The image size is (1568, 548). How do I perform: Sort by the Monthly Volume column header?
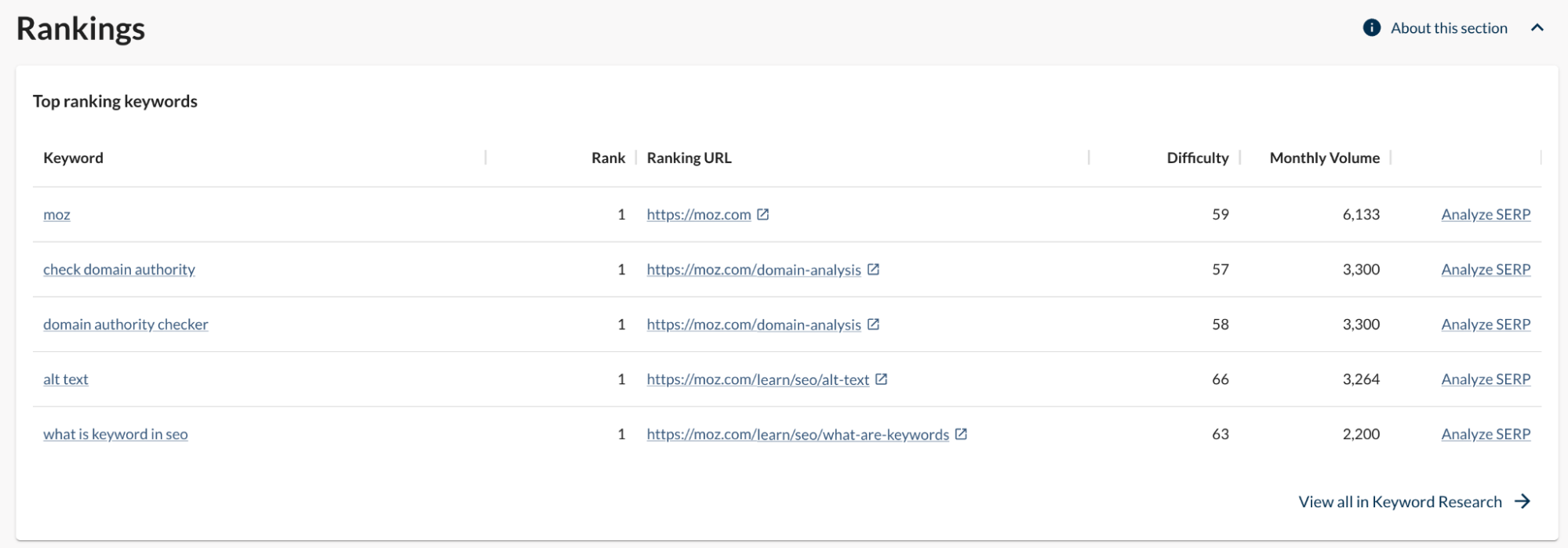pyautogui.click(x=1324, y=158)
